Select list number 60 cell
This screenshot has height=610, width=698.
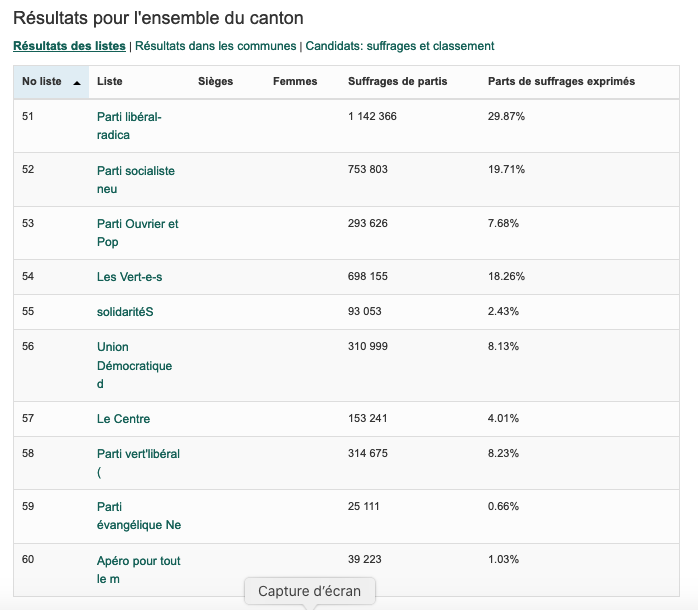[28, 559]
